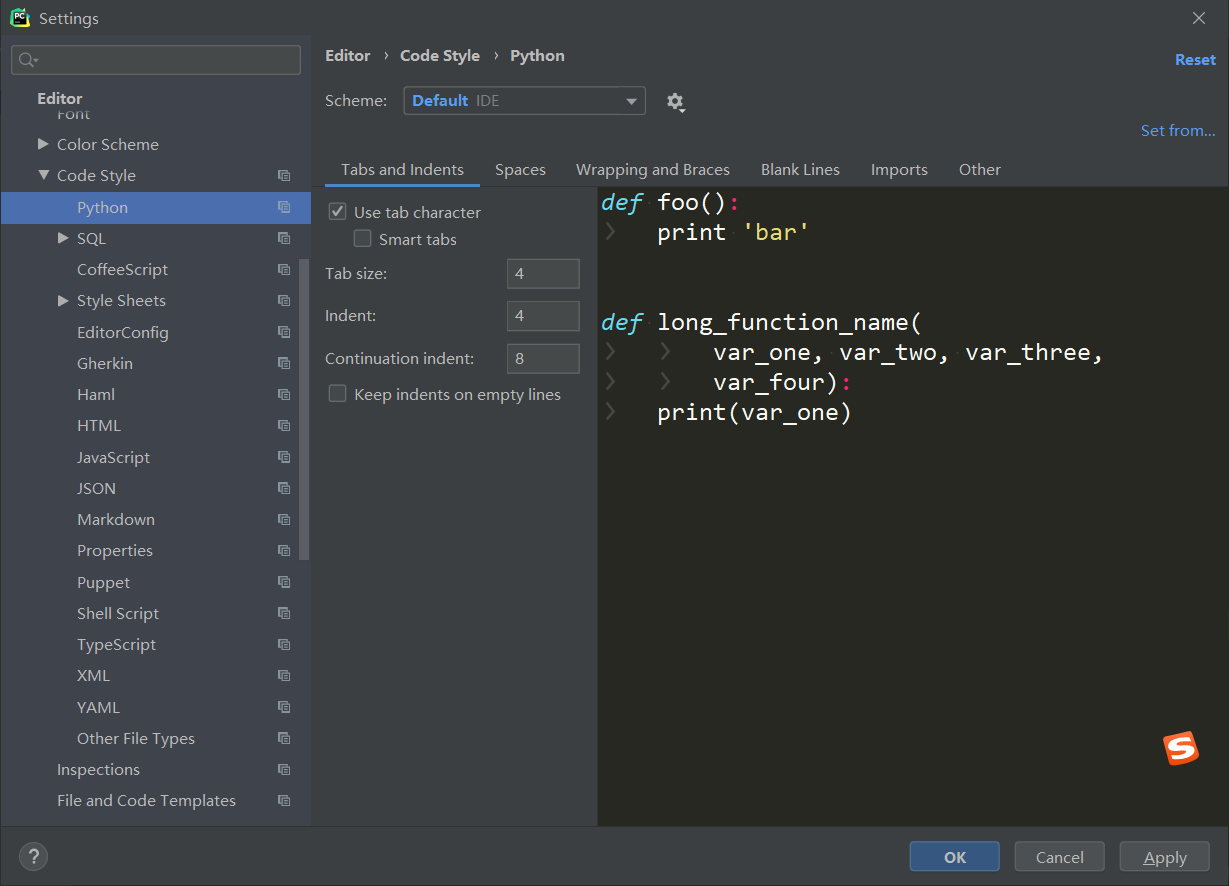The height and width of the screenshot is (886, 1229).
Task: Click the Reset link
Action: [1195, 60]
